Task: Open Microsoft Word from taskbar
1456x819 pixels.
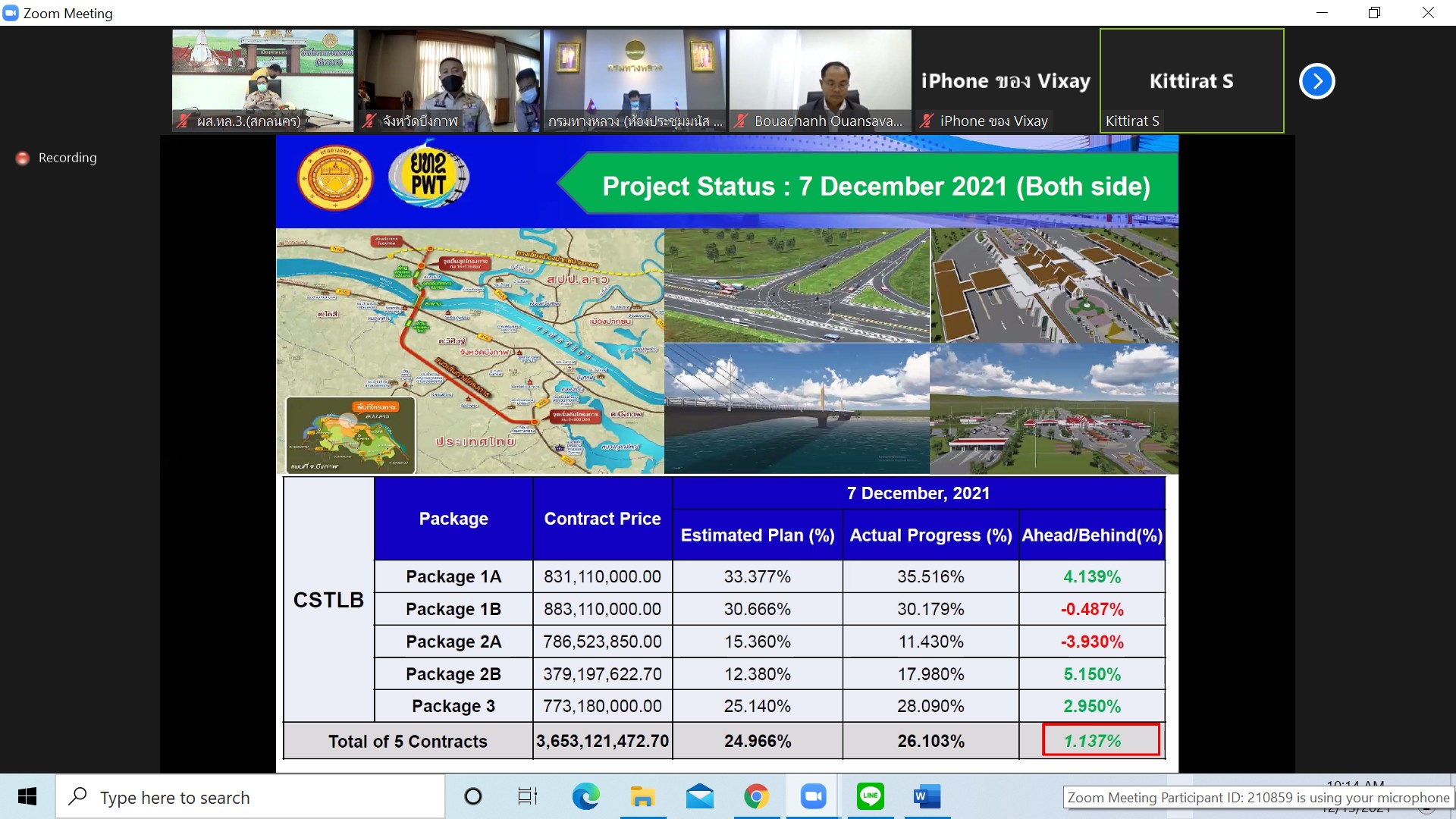Action: (x=927, y=796)
